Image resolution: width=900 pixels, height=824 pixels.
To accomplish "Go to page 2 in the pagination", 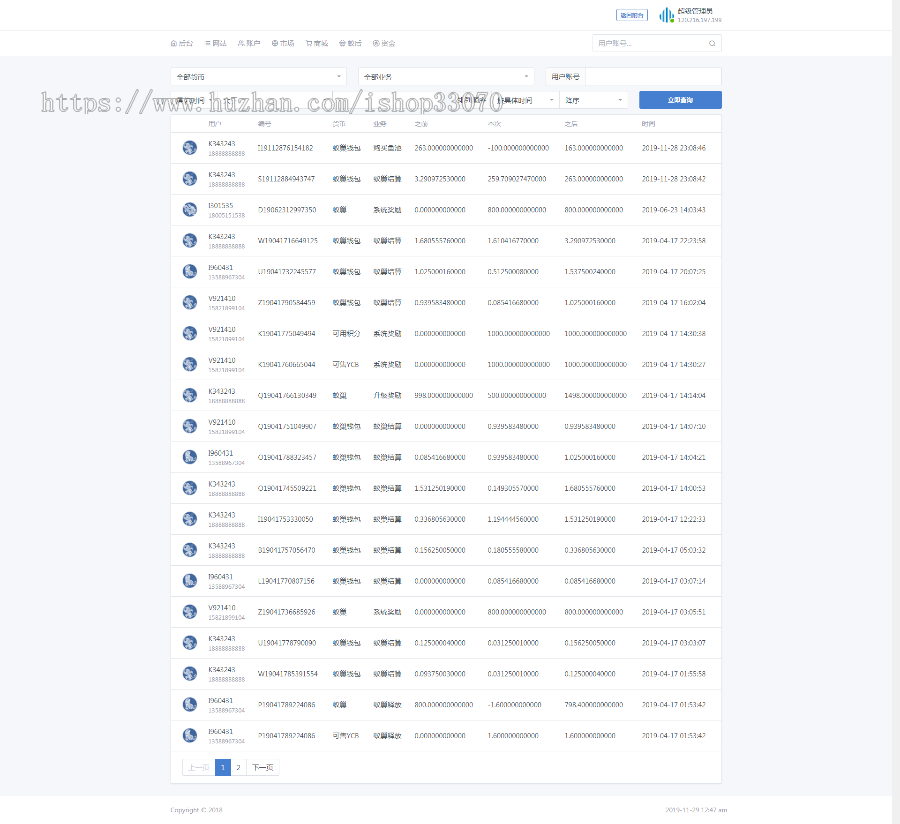I will tap(238, 768).
